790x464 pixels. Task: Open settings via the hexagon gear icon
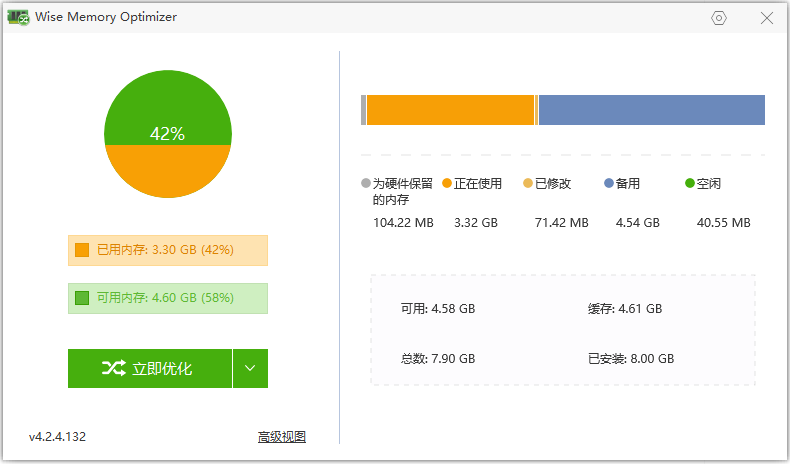tap(718, 18)
